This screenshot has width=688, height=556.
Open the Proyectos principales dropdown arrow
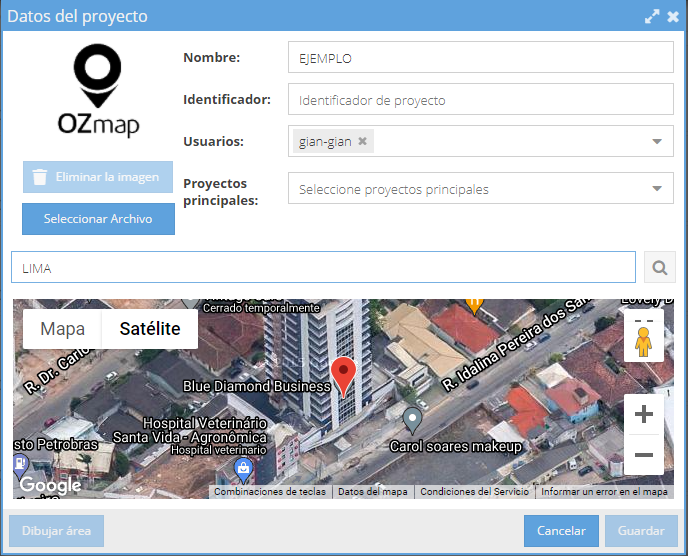pyautogui.click(x=657, y=188)
